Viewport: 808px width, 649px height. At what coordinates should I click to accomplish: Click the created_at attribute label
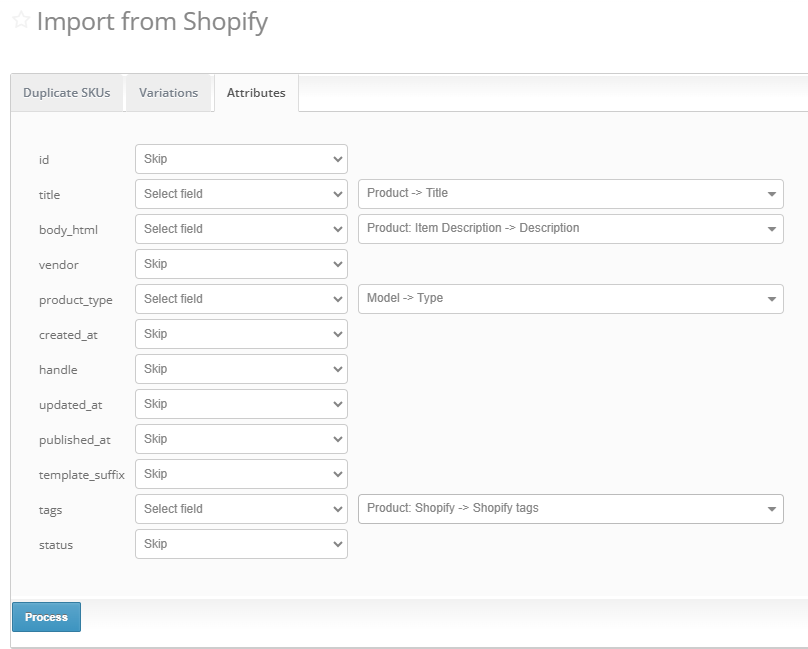pos(68,335)
